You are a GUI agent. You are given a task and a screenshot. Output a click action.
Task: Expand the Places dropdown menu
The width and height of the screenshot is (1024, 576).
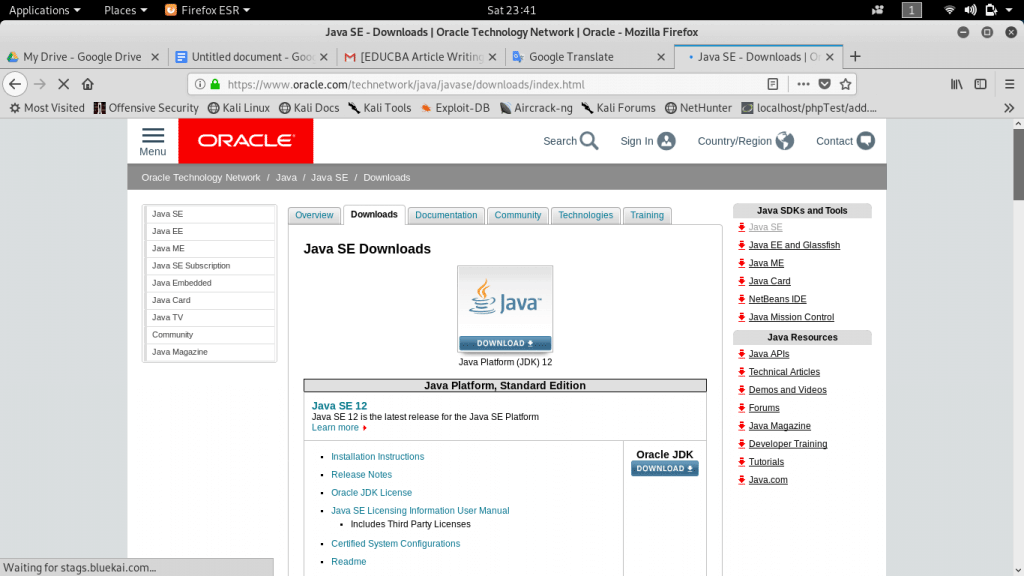pos(125,10)
